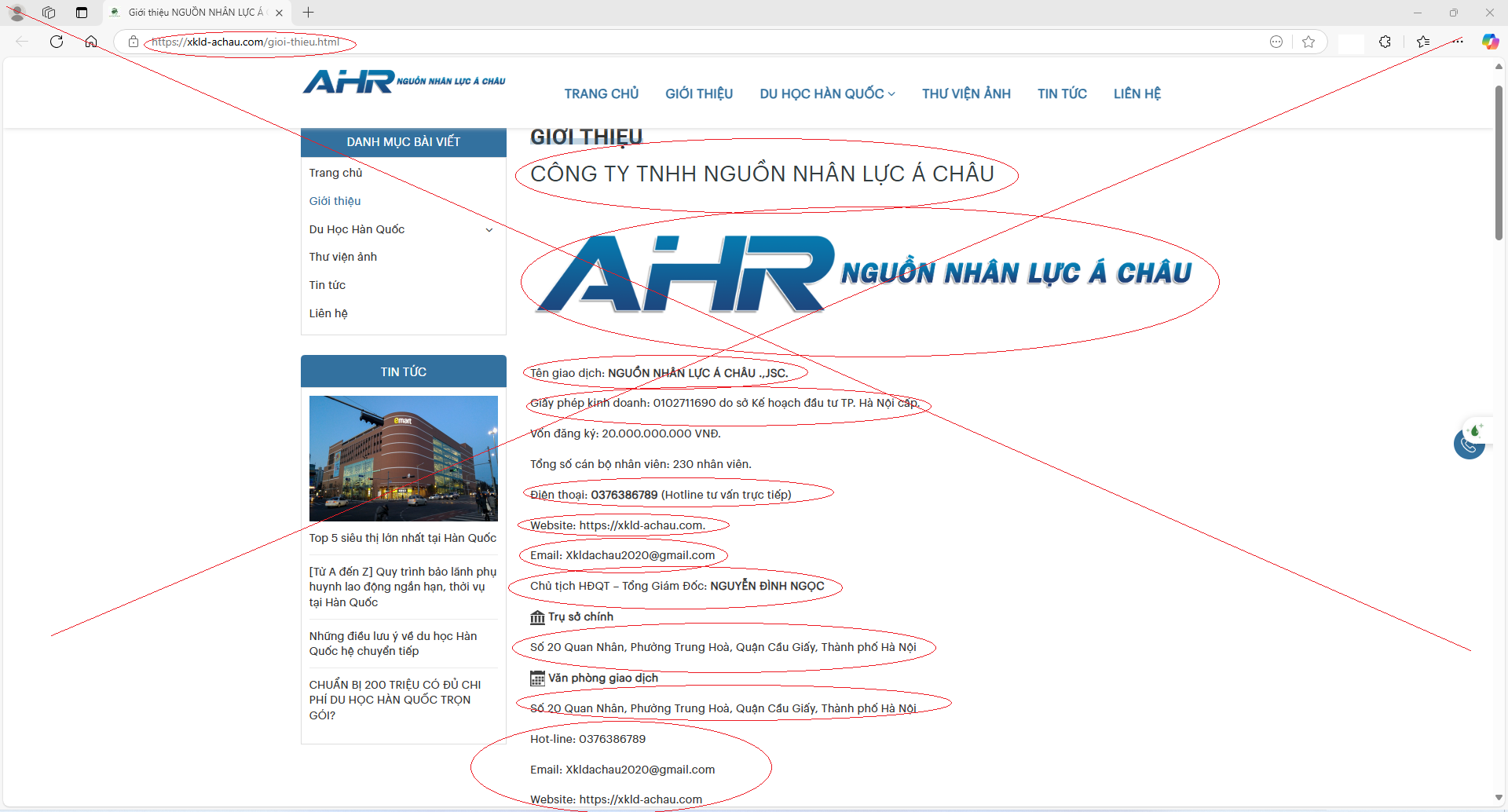
Task: Open LIÊN HỆ in top navigation
Action: (1136, 93)
